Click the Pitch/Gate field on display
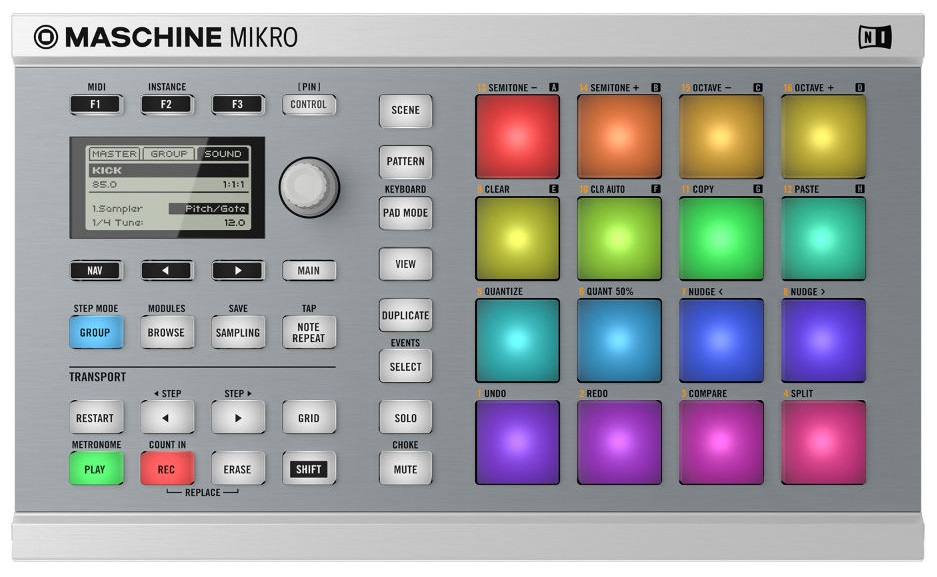 pos(209,208)
